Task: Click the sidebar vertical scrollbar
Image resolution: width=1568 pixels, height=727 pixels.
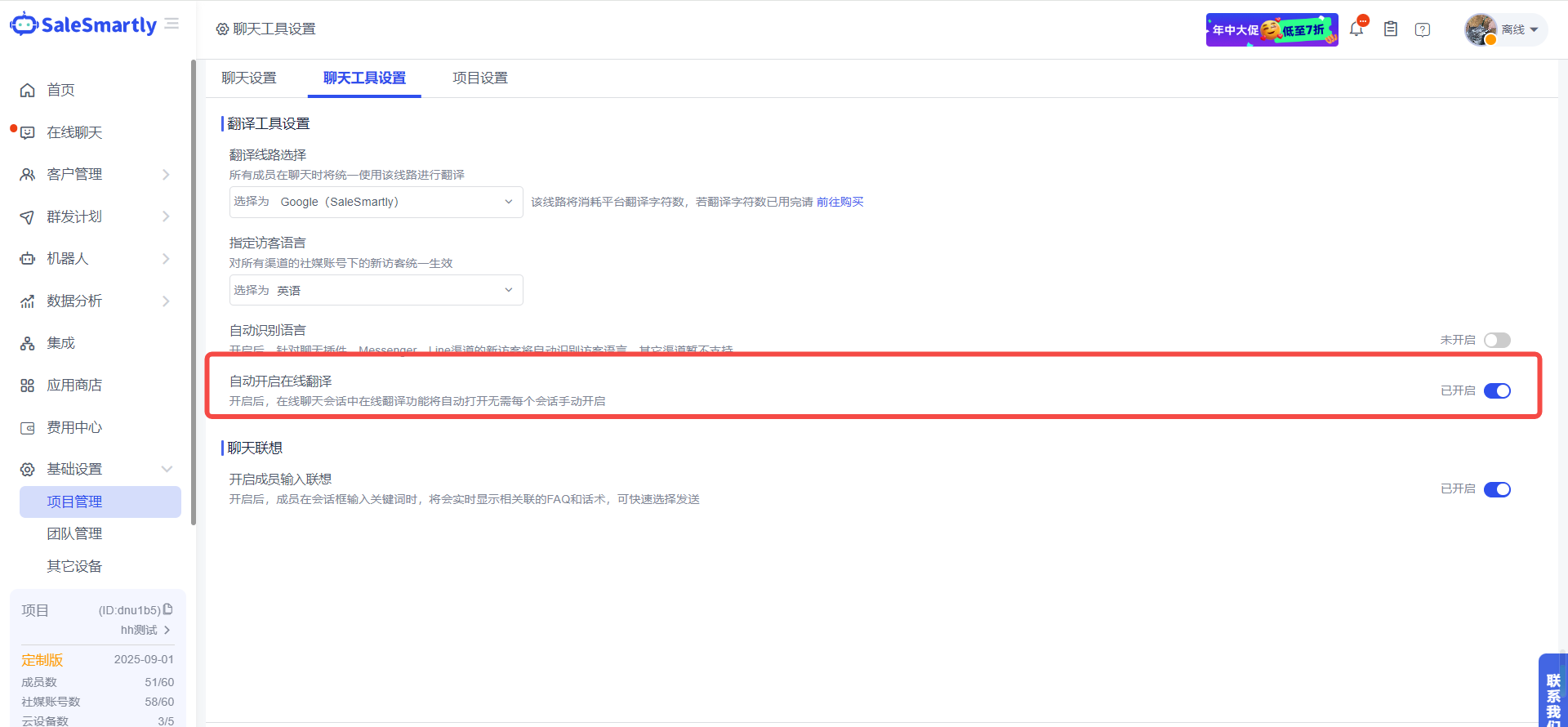Action: (x=194, y=292)
